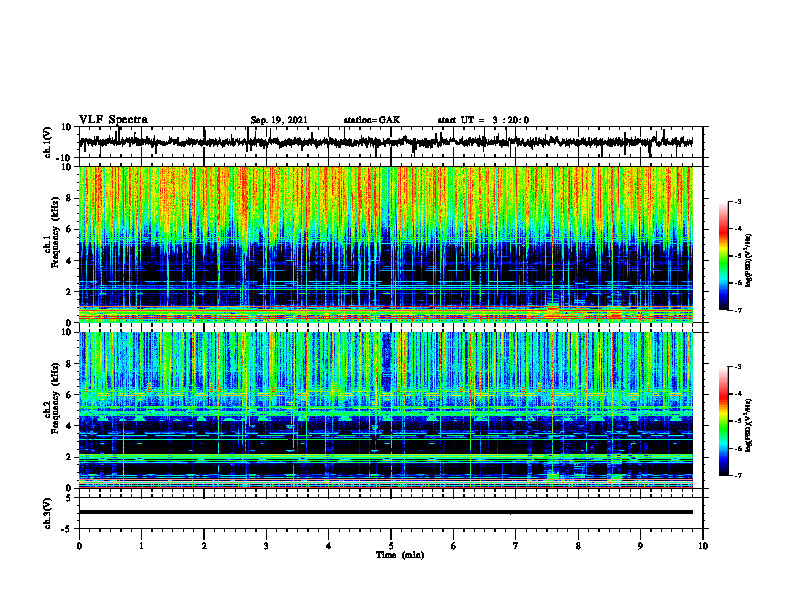Click the "5" tick on ch.3(V) axis
Image resolution: width=792 pixels, height=612 pixels.
coord(70,498)
